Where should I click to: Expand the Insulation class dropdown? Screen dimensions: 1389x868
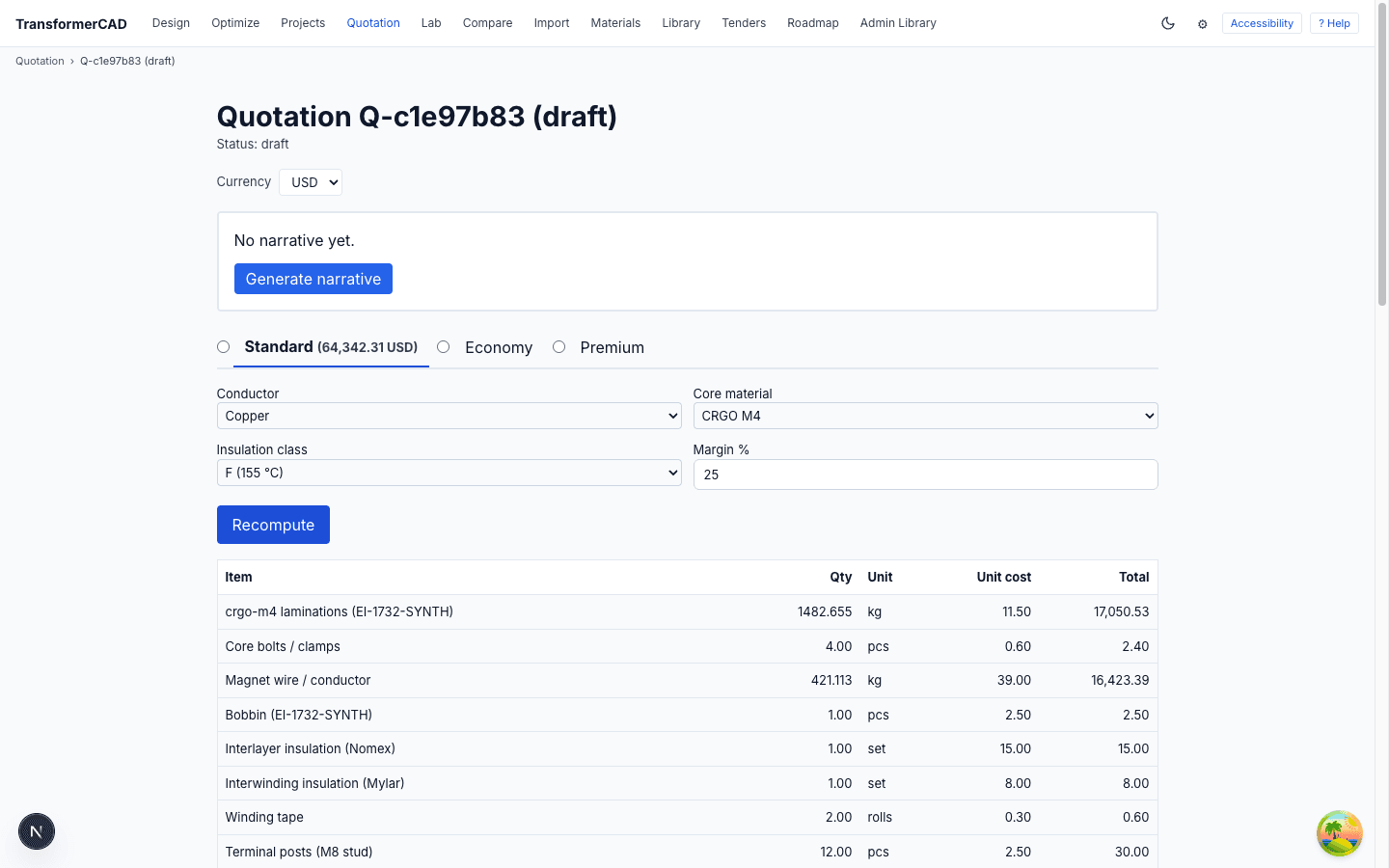pyautogui.click(x=449, y=473)
